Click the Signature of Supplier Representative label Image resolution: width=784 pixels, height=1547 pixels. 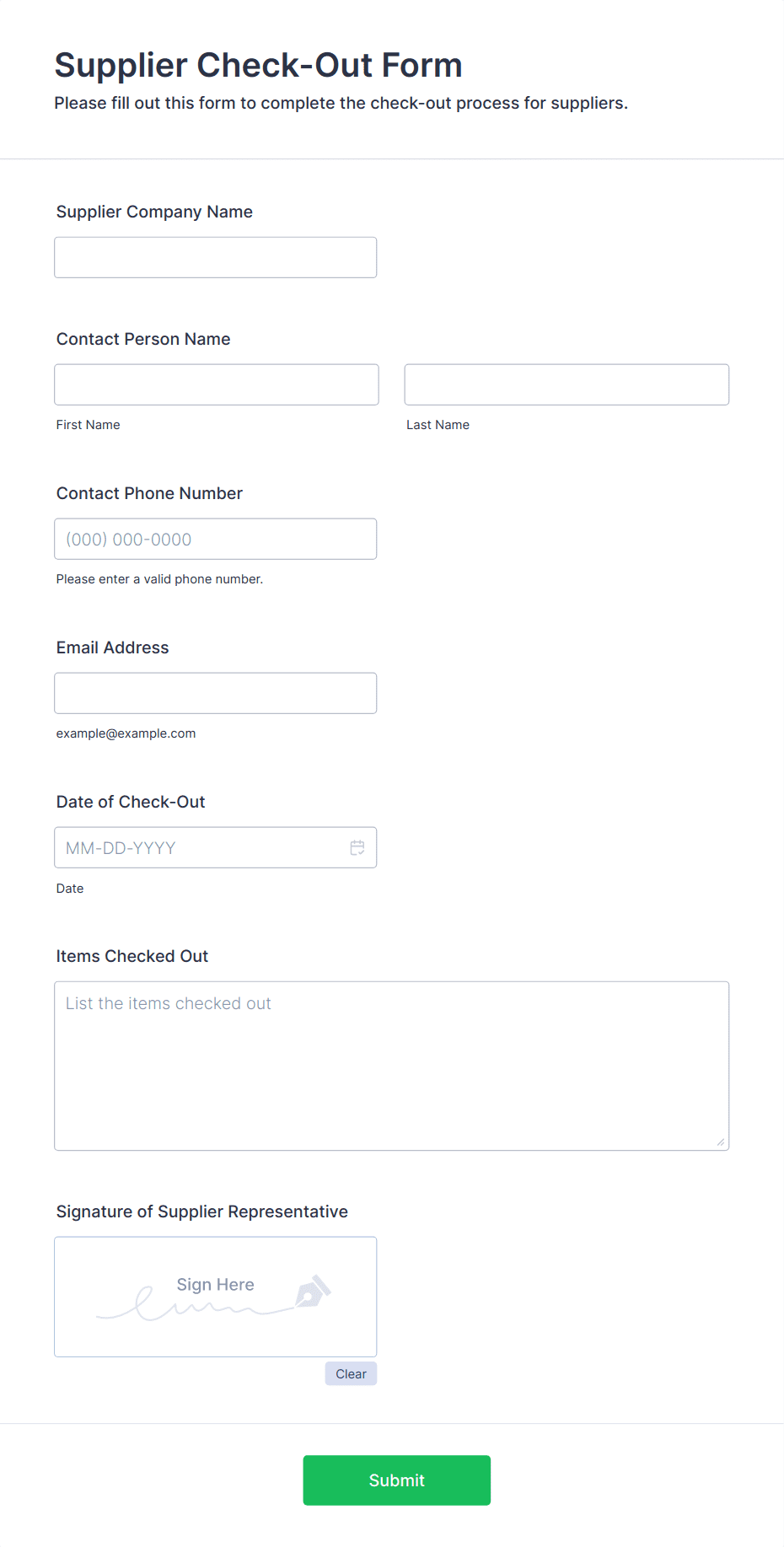click(x=202, y=1211)
